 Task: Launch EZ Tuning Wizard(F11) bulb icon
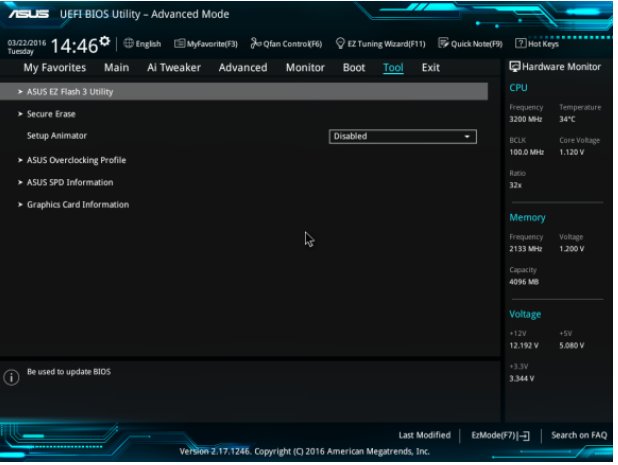[341, 44]
